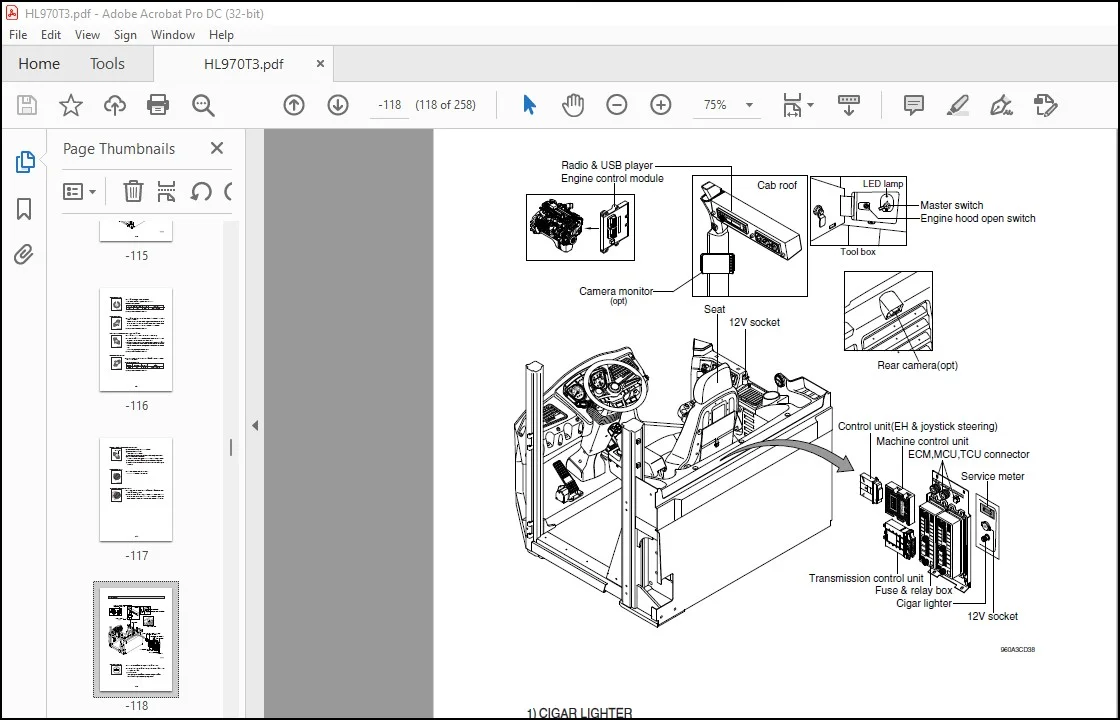Viewport: 1120px width, 720px height.
Task: Open the Help menu
Action: point(221,34)
